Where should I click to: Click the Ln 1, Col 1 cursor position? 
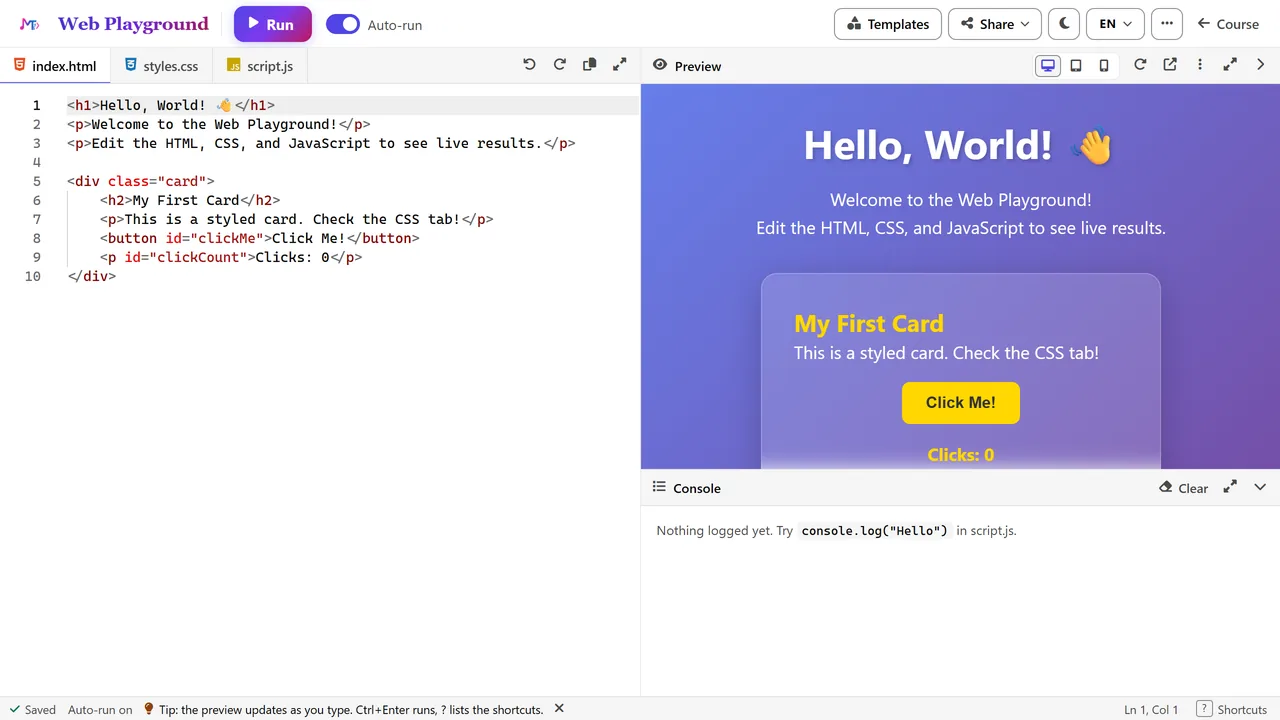coord(1151,709)
